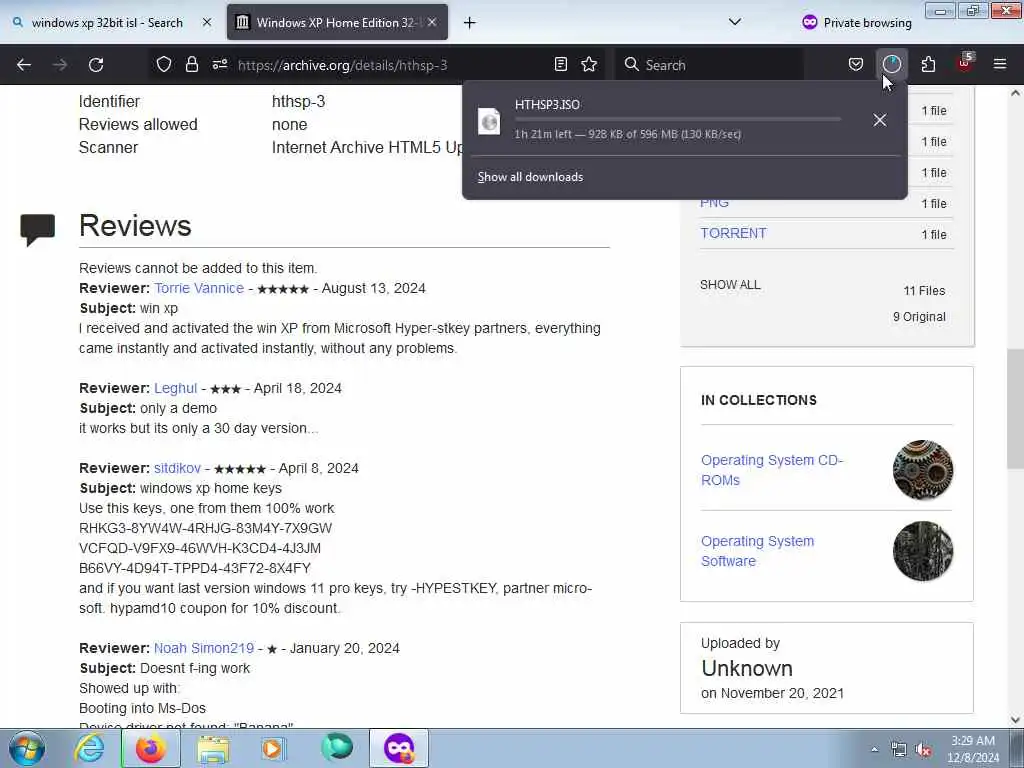Bookmark this page with the star

589,65
